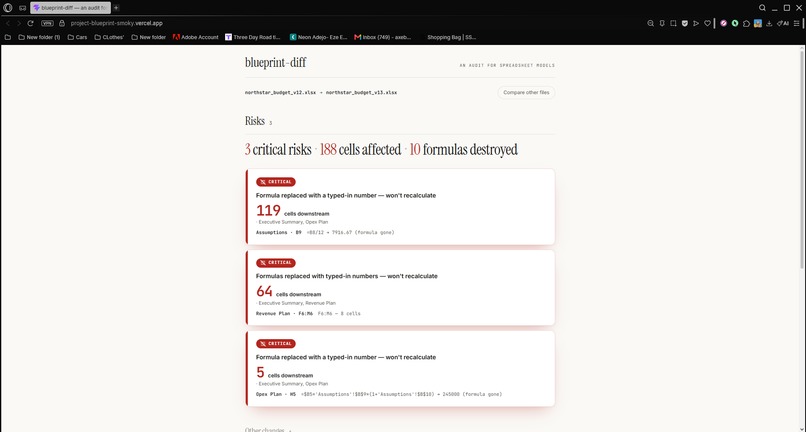Open the CLothes' bookmarks folder
This screenshot has width=806, height=432.
(x=109, y=37)
